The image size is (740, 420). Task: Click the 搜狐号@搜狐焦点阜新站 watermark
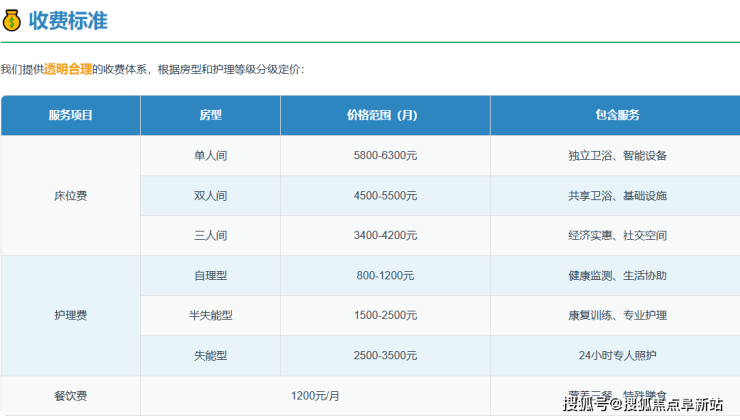tap(642, 404)
